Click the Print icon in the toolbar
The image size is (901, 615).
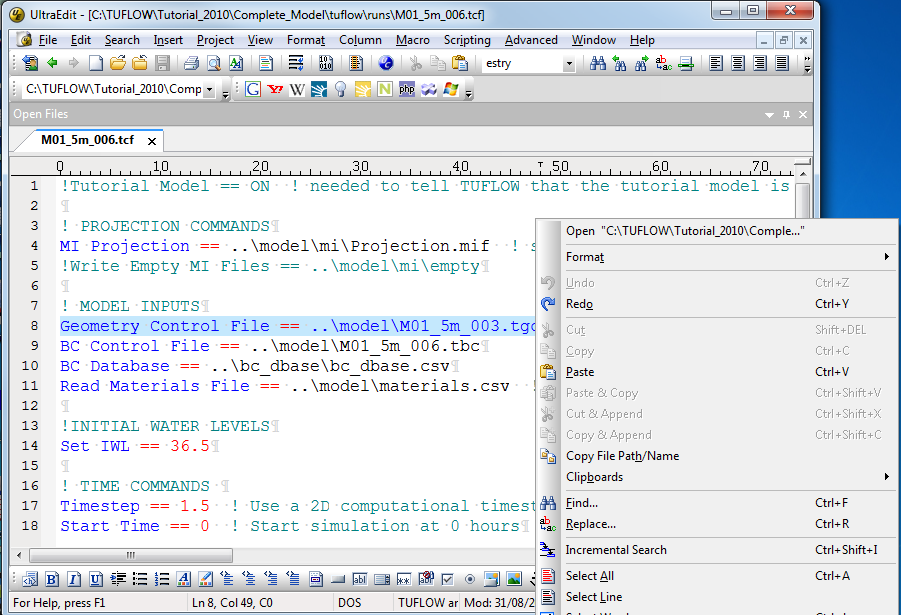[191, 63]
